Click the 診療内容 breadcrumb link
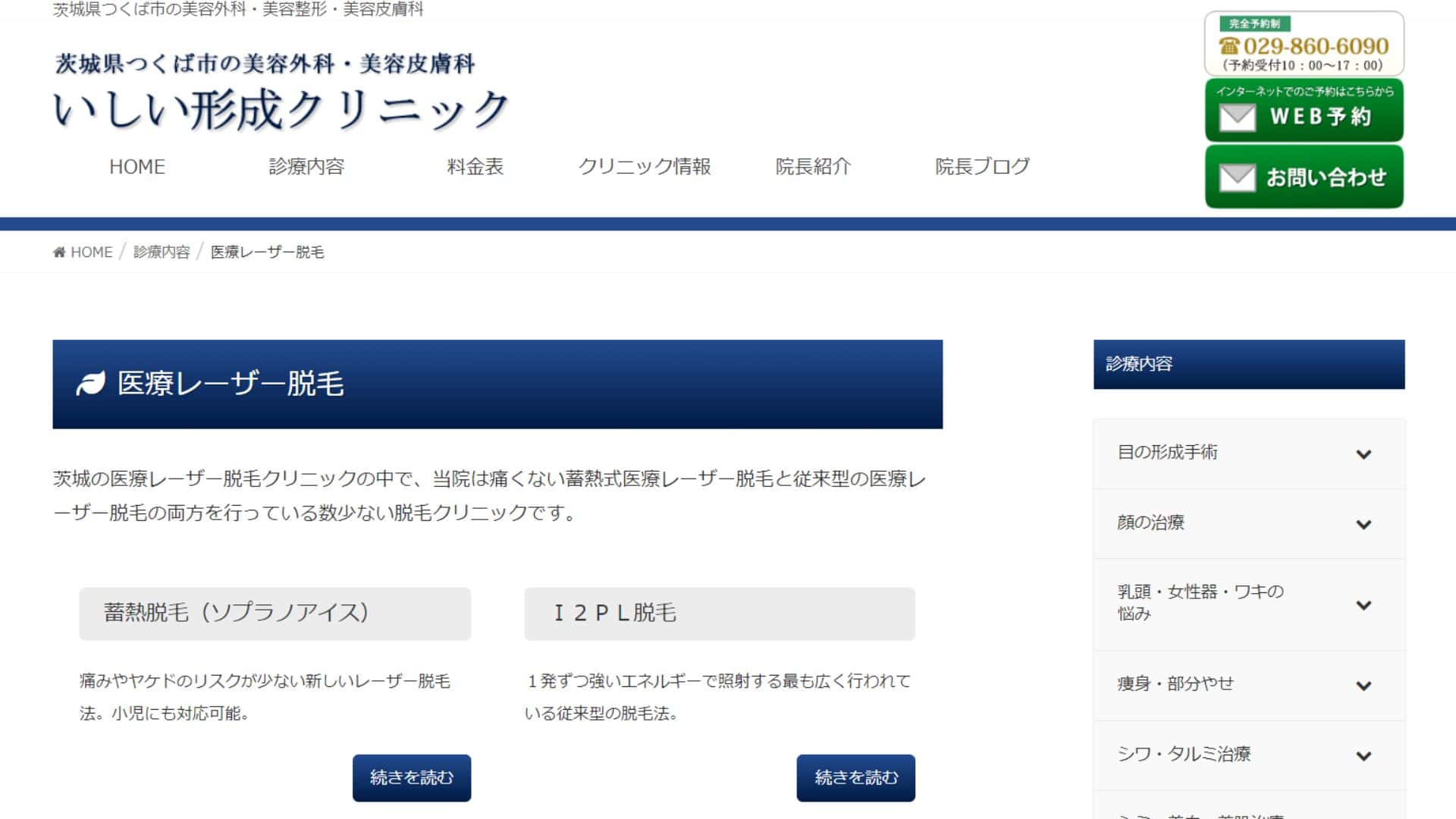1456x819 pixels. tap(162, 252)
